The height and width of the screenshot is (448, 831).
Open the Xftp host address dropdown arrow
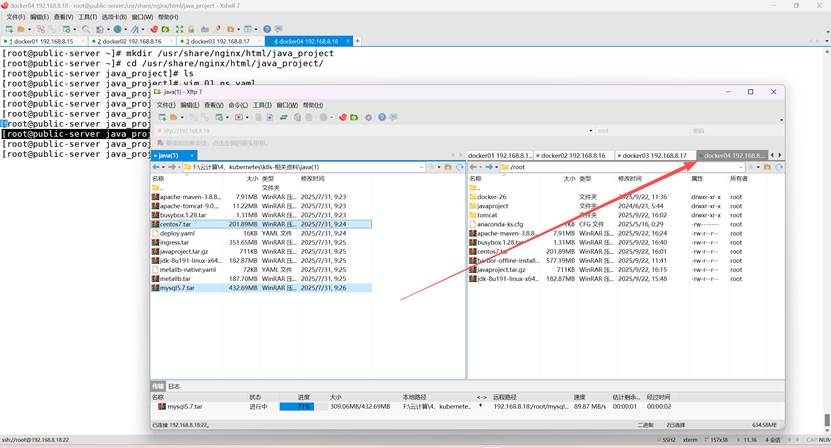(590, 131)
